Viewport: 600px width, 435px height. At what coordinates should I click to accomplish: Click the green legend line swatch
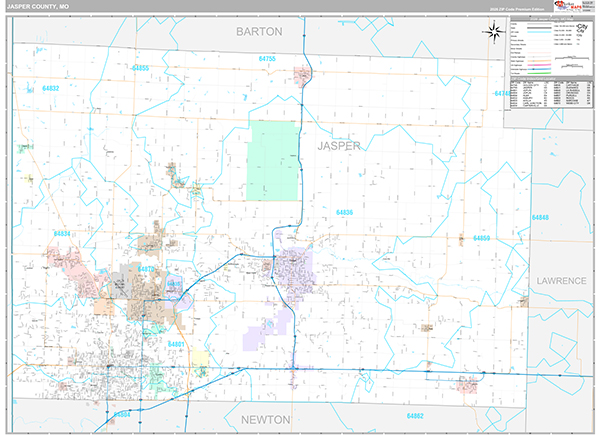click(x=539, y=73)
